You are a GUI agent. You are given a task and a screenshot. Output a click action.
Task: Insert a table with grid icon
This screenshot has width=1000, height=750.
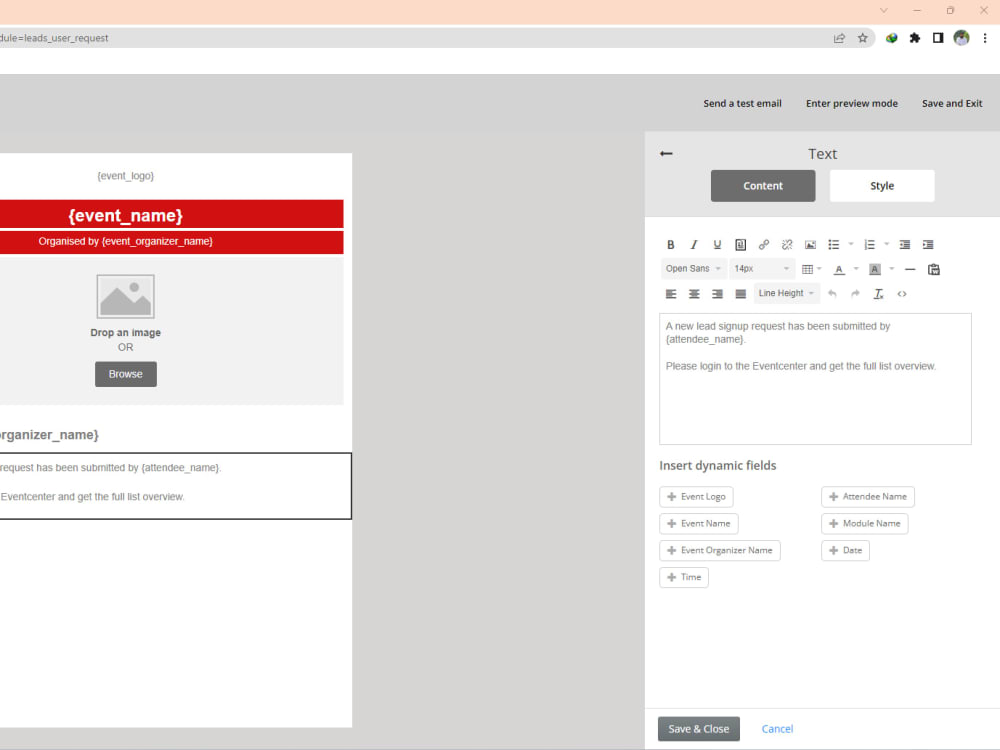click(x=807, y=269)
